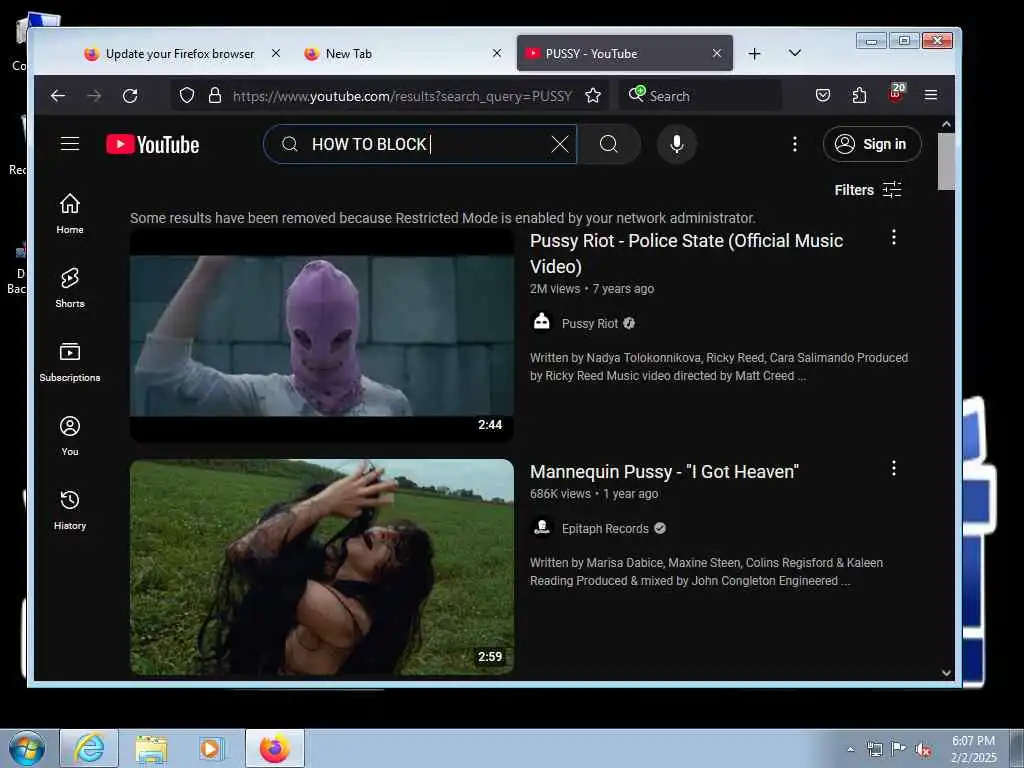Expand the list all tabs chevron
1024x768 pixels.
pyautogui.click(x=795, y=53)
